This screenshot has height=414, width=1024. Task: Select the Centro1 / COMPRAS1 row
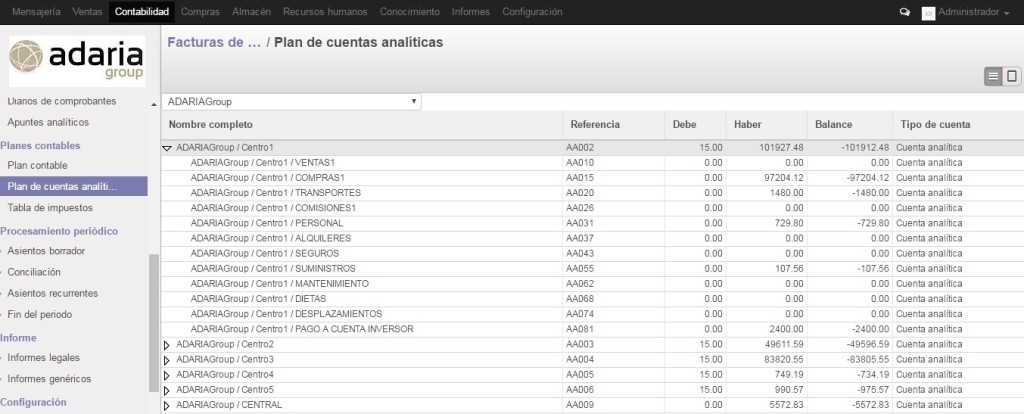tap(592, 178)
